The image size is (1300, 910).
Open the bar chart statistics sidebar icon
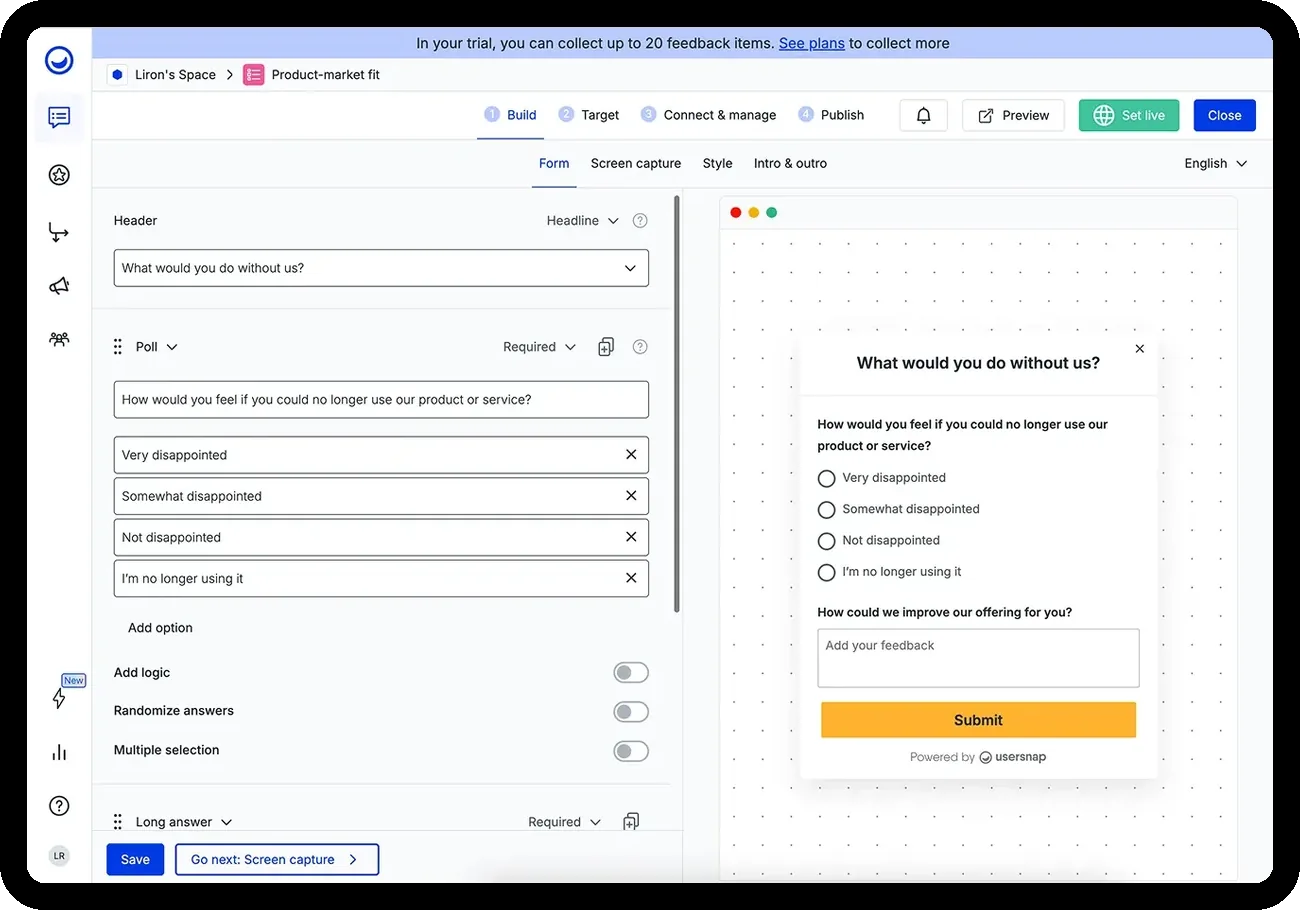click(x=59, y=753)
